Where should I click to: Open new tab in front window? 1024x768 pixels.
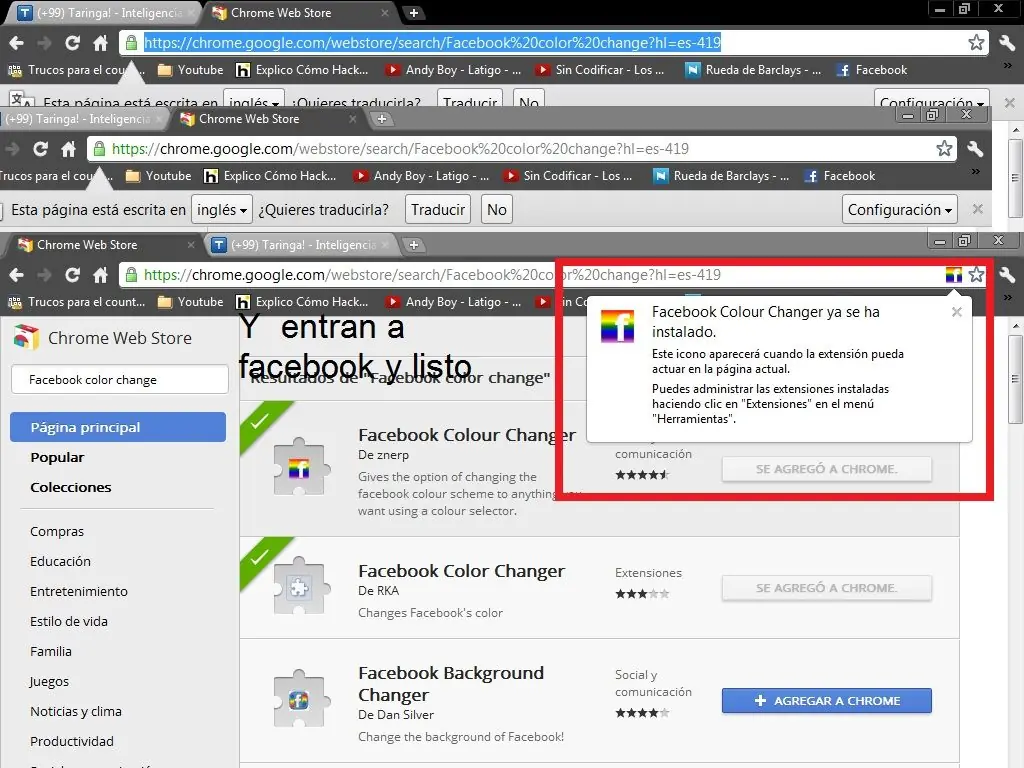tap(413, 245)
